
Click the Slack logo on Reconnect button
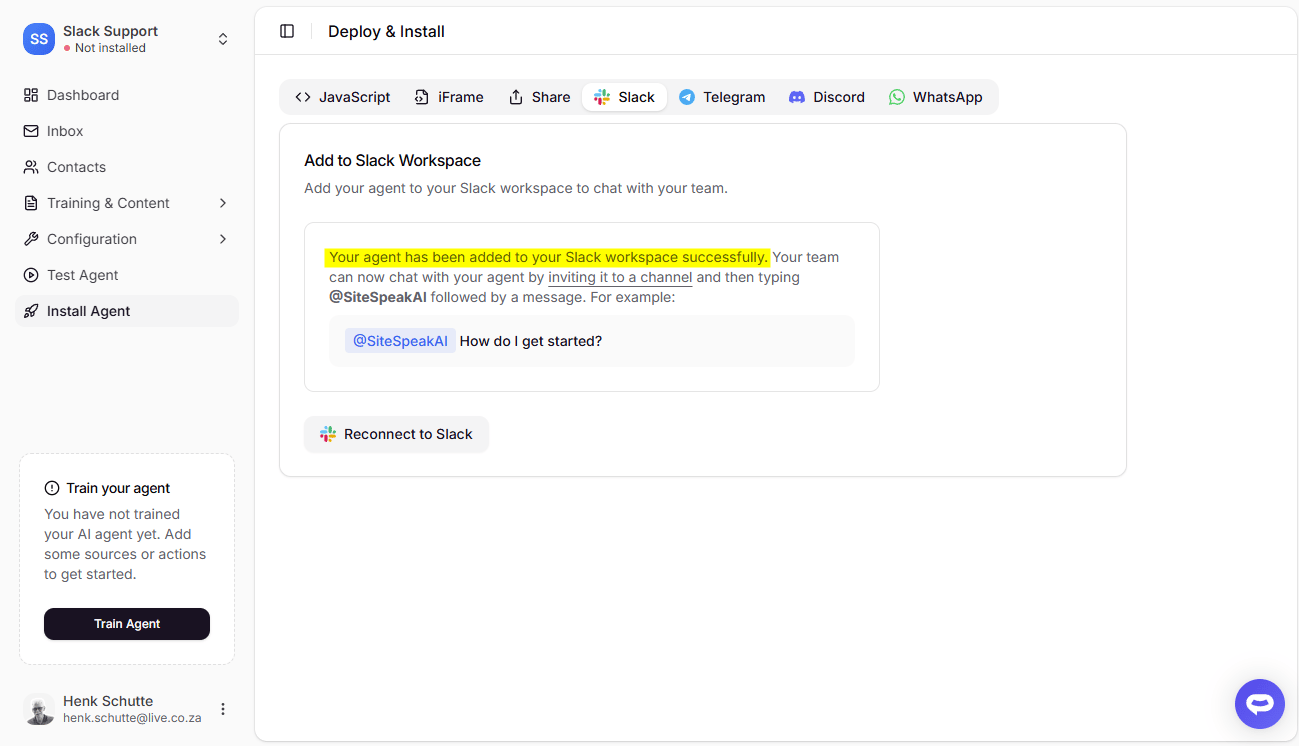click(328, 434)
